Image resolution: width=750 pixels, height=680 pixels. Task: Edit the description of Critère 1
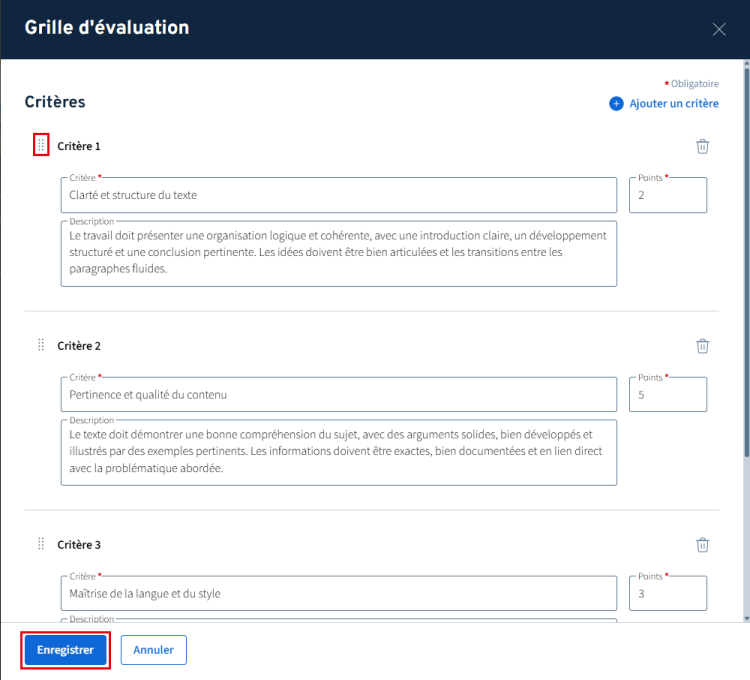tap(339, 253)
